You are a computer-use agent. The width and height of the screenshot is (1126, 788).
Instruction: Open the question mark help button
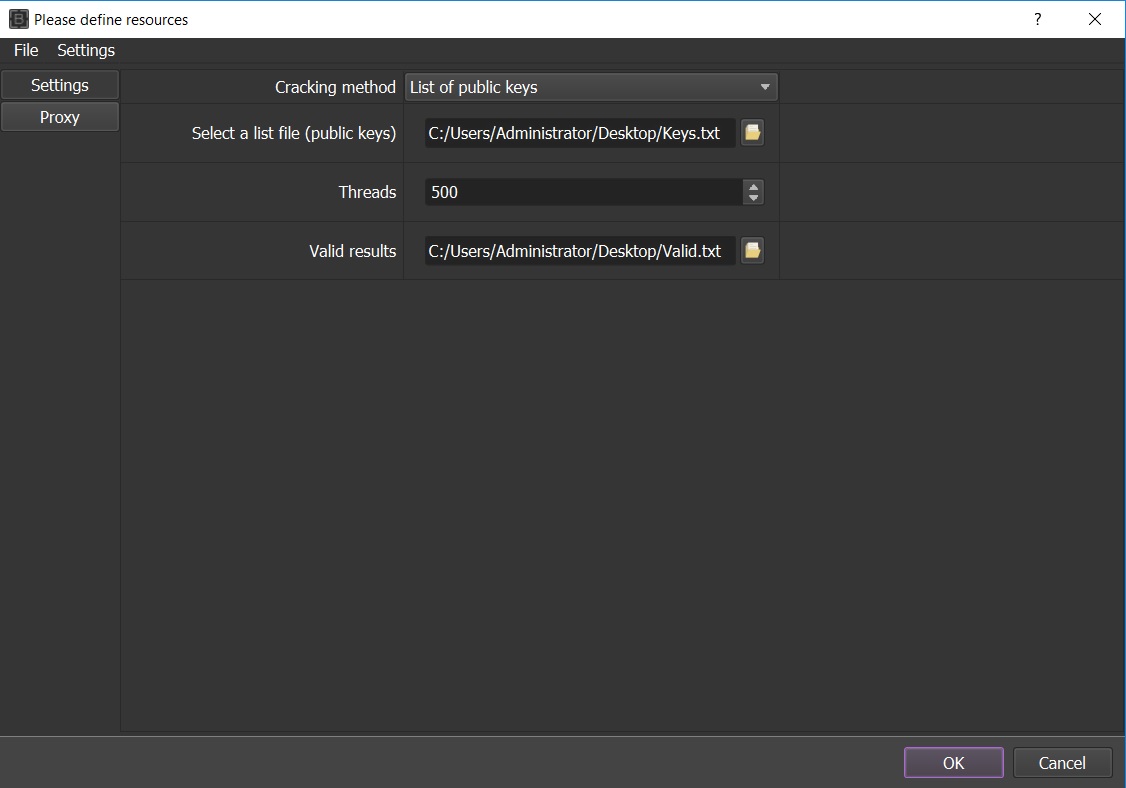(x=1038, y=19)
